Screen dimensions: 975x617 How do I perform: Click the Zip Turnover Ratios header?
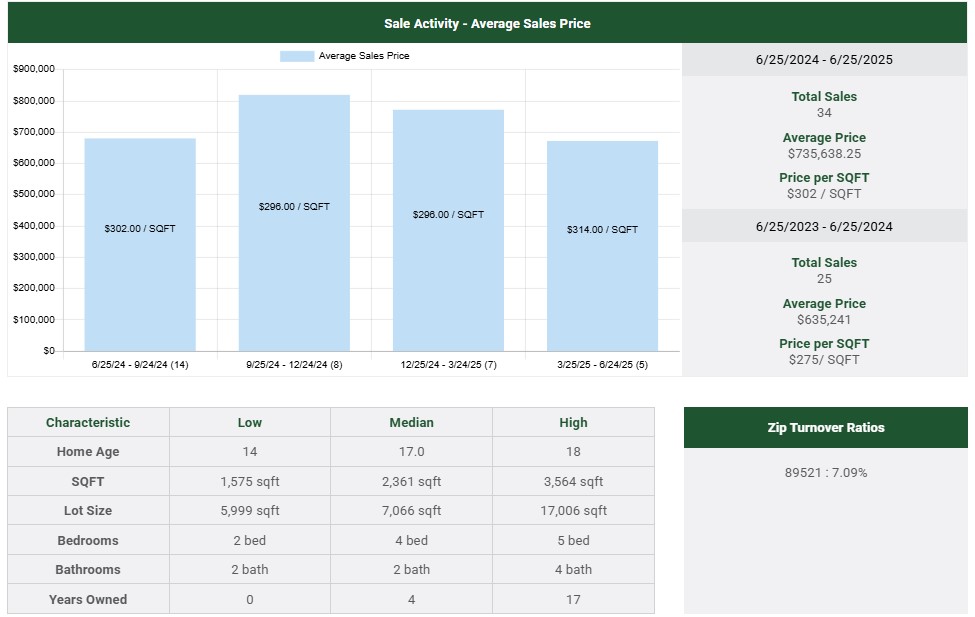coord(825,427)
